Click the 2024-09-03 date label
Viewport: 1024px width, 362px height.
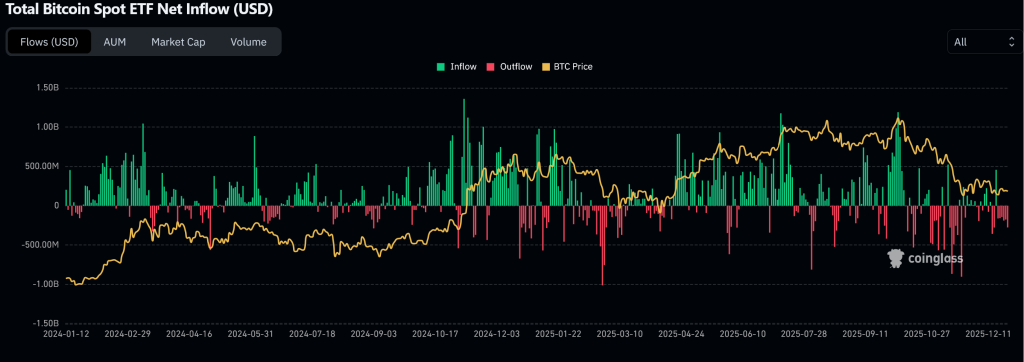tap(373, 333)
